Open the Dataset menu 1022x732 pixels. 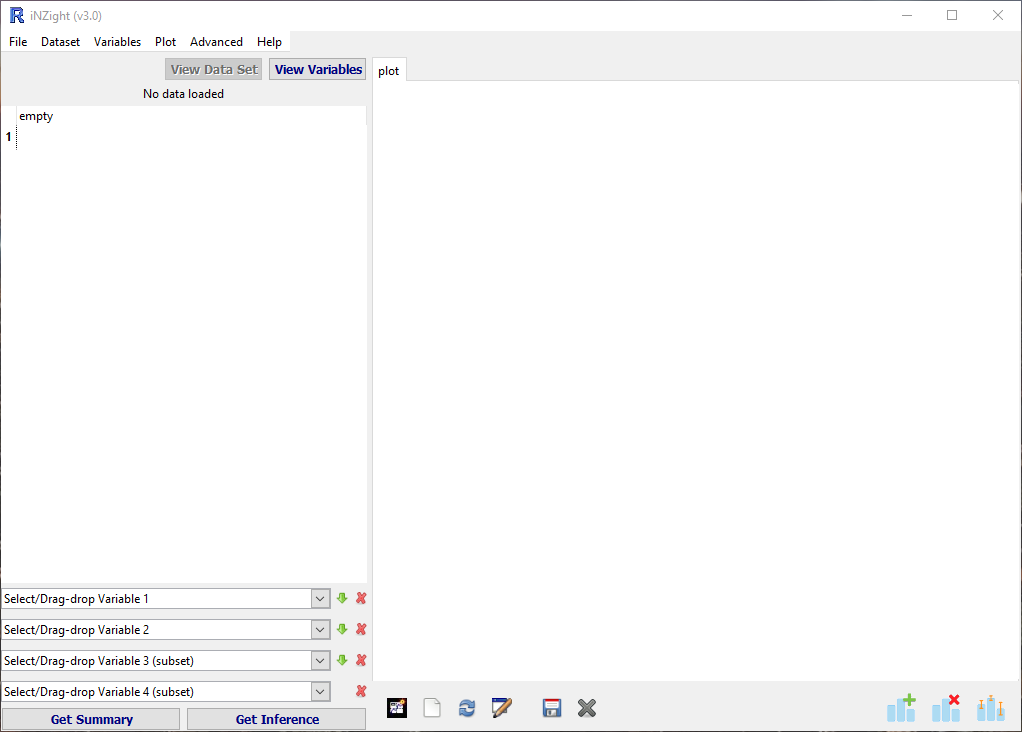pyautogui.click(x=60, y=42)
